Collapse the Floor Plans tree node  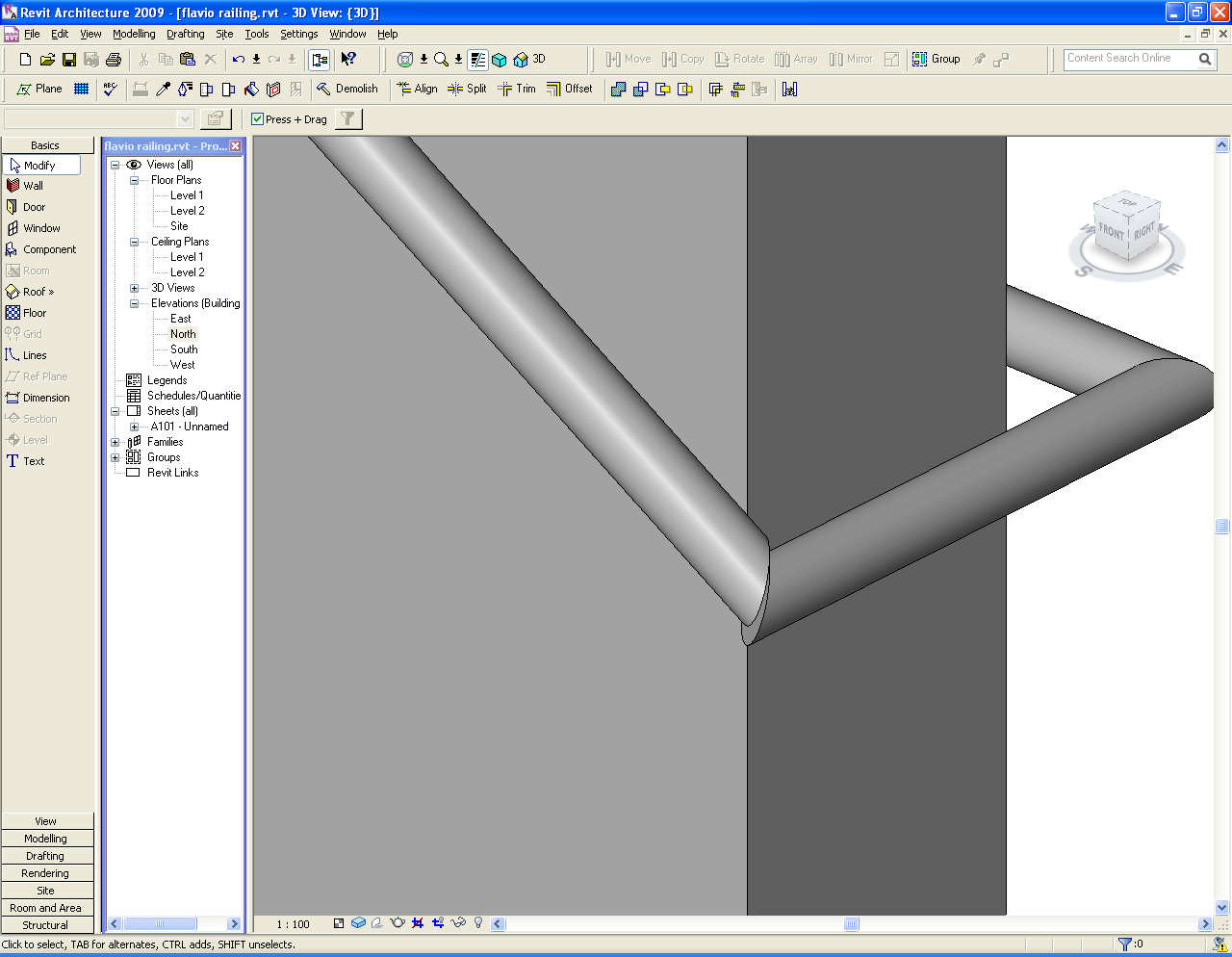pos(134,180)
